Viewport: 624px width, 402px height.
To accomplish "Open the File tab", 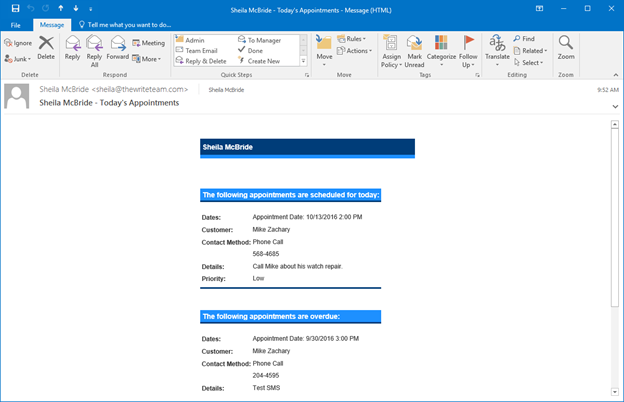I will click(16, 24).
